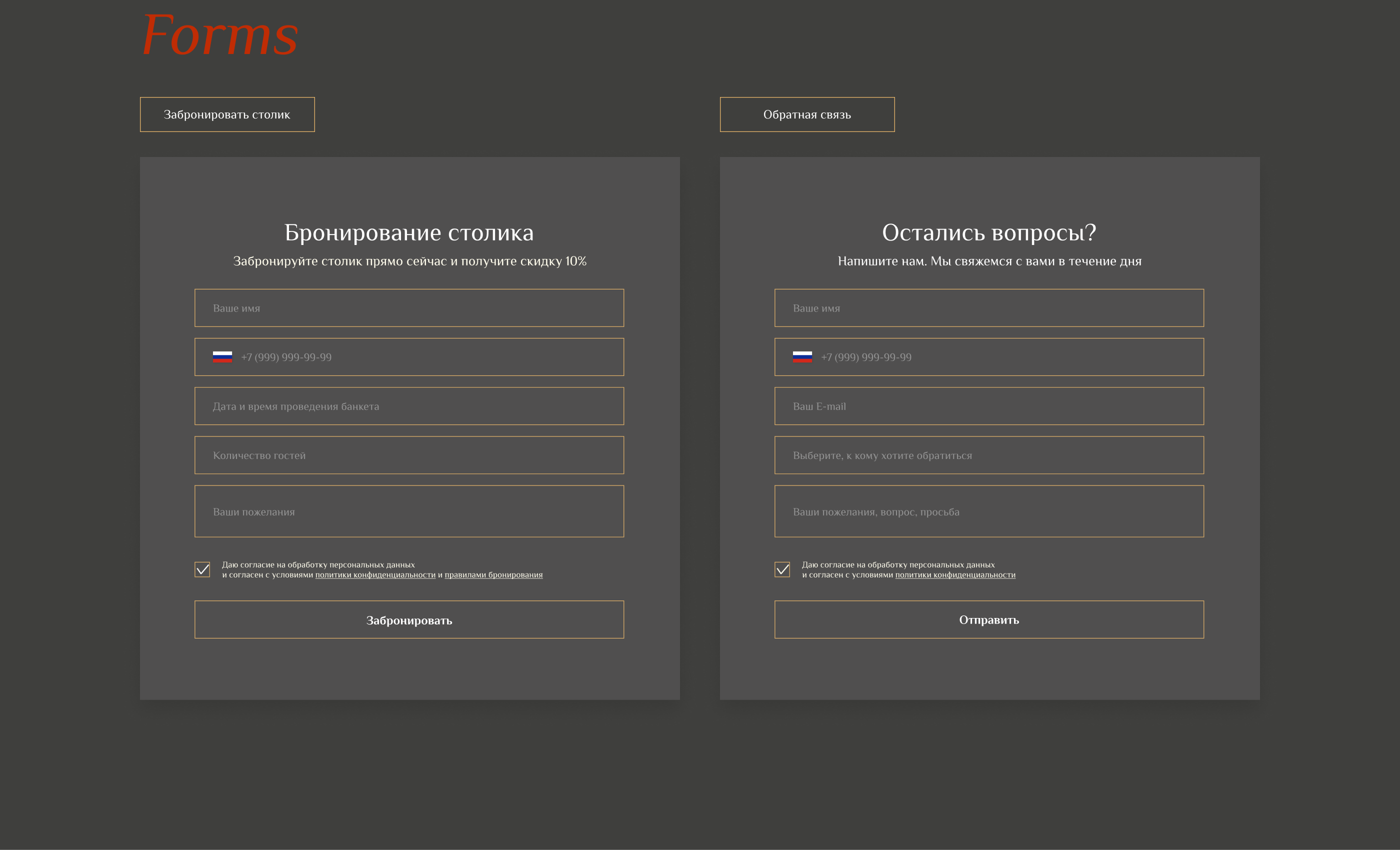
Task: Click 'Ваш E-mail' input field
Action: point(988,406)
